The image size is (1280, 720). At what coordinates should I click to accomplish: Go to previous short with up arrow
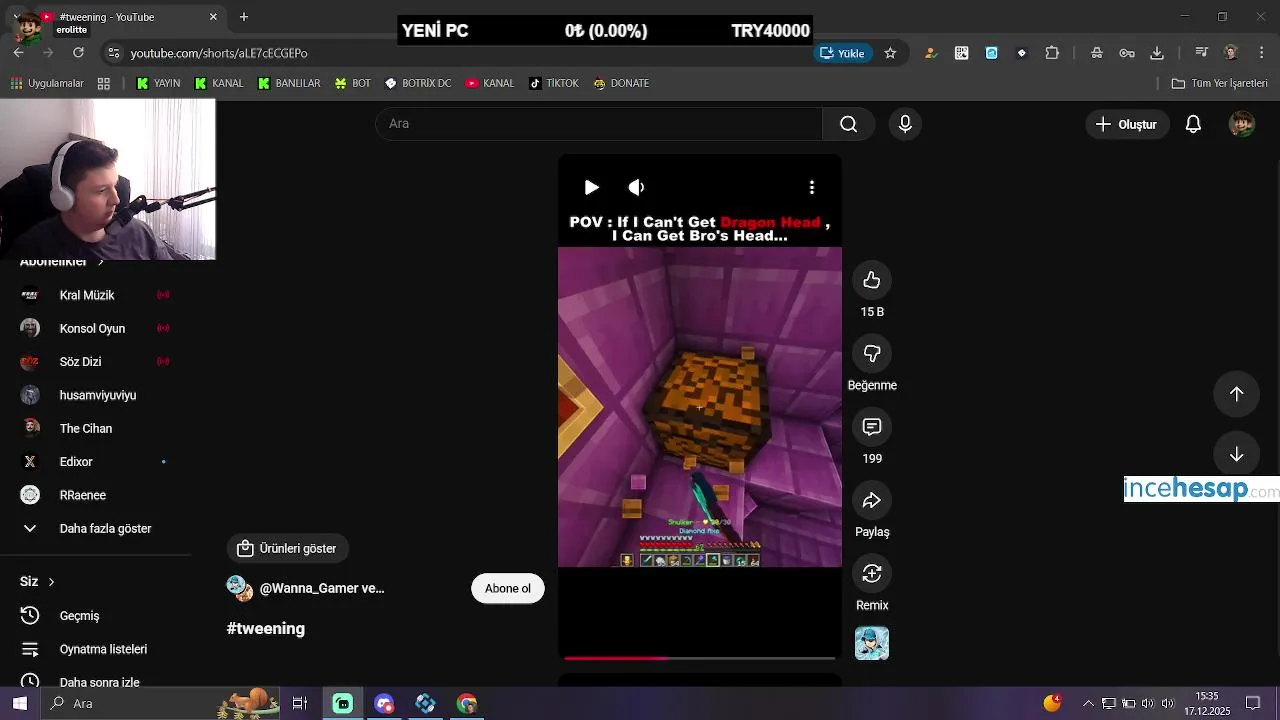(1237, 394)
